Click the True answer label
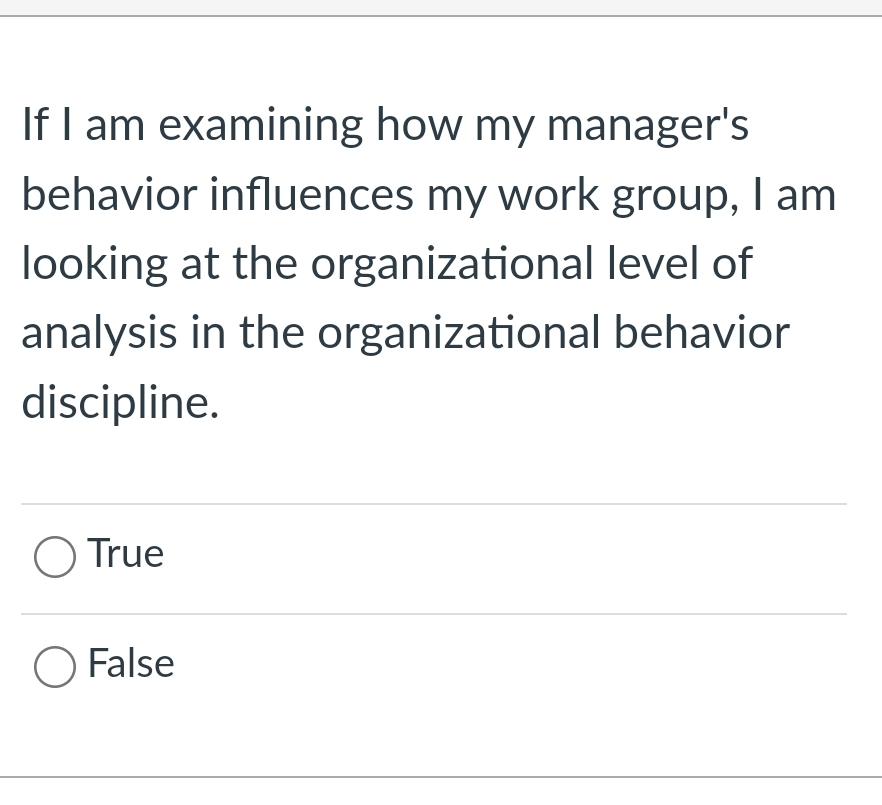The width and height of the screenshot is (882, 805). coord(125,553)
